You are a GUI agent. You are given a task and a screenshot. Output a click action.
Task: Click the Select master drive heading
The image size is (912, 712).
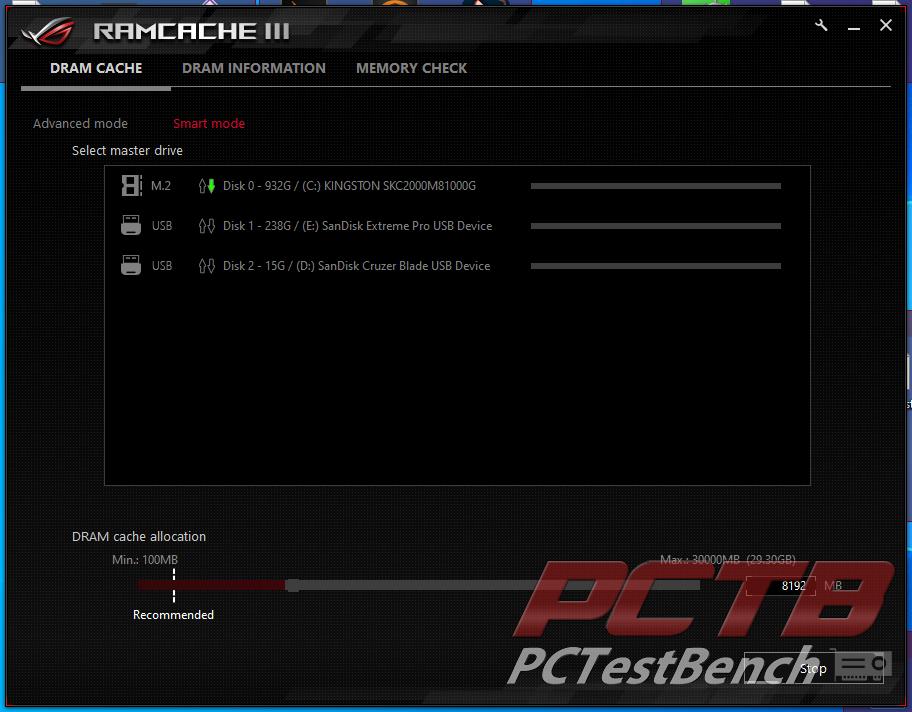click(127, 151)
